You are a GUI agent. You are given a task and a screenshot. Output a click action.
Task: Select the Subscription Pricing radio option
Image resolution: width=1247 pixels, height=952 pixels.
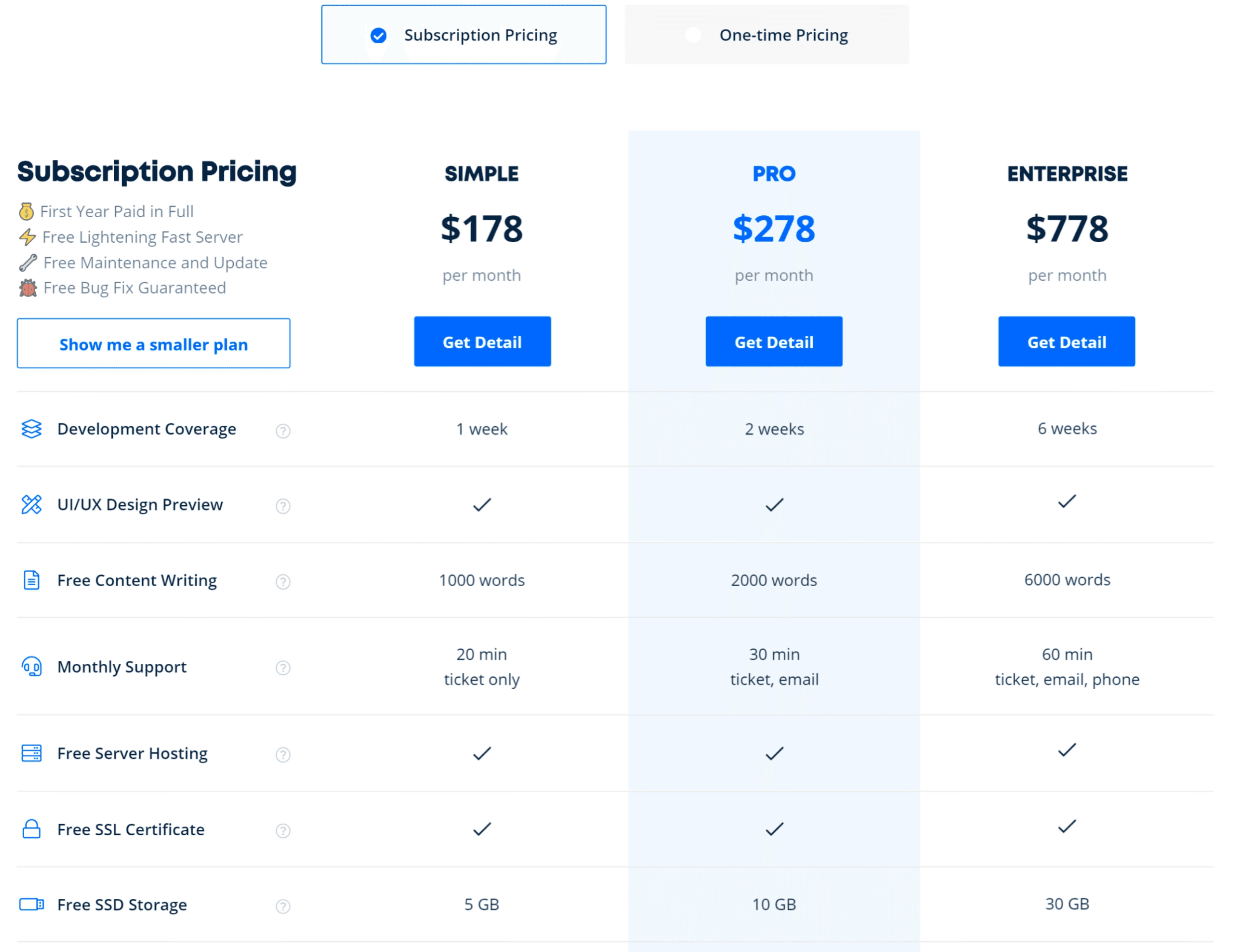click(463, 35)
